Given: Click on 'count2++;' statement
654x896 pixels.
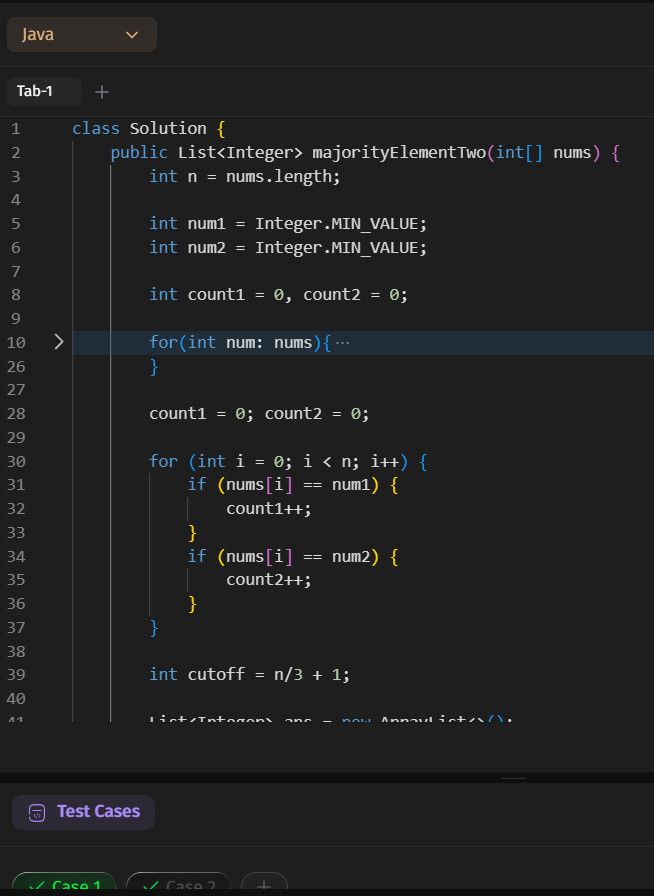Looking at the screenshot, I should click(269, 580).
